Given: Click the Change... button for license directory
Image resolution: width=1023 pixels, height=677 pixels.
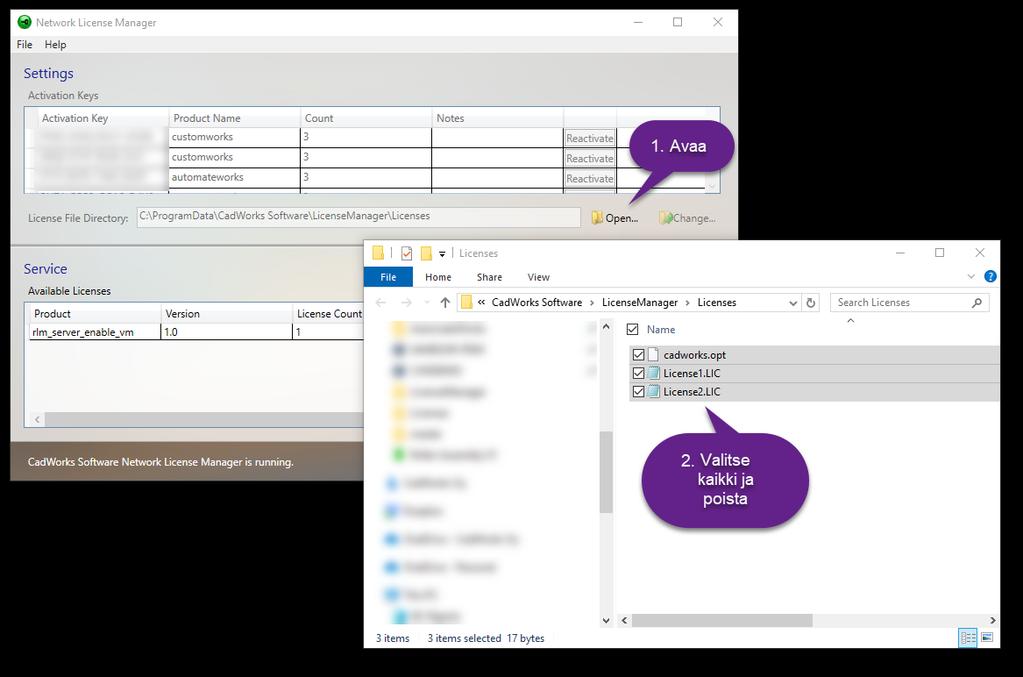Looking at the screenshot, I should tap(687, 218).
